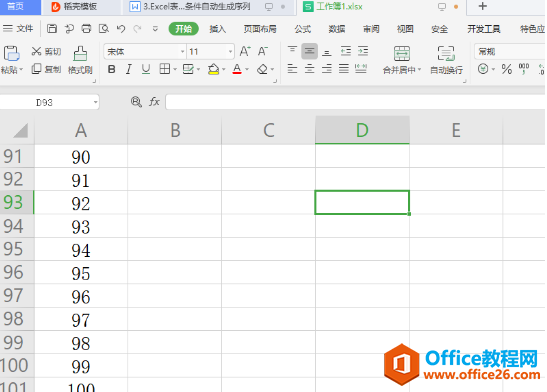The width and height of the screenshot is (547, 392).
Task: Toggle Underline formatting
Action: click(x=146, y=69)
